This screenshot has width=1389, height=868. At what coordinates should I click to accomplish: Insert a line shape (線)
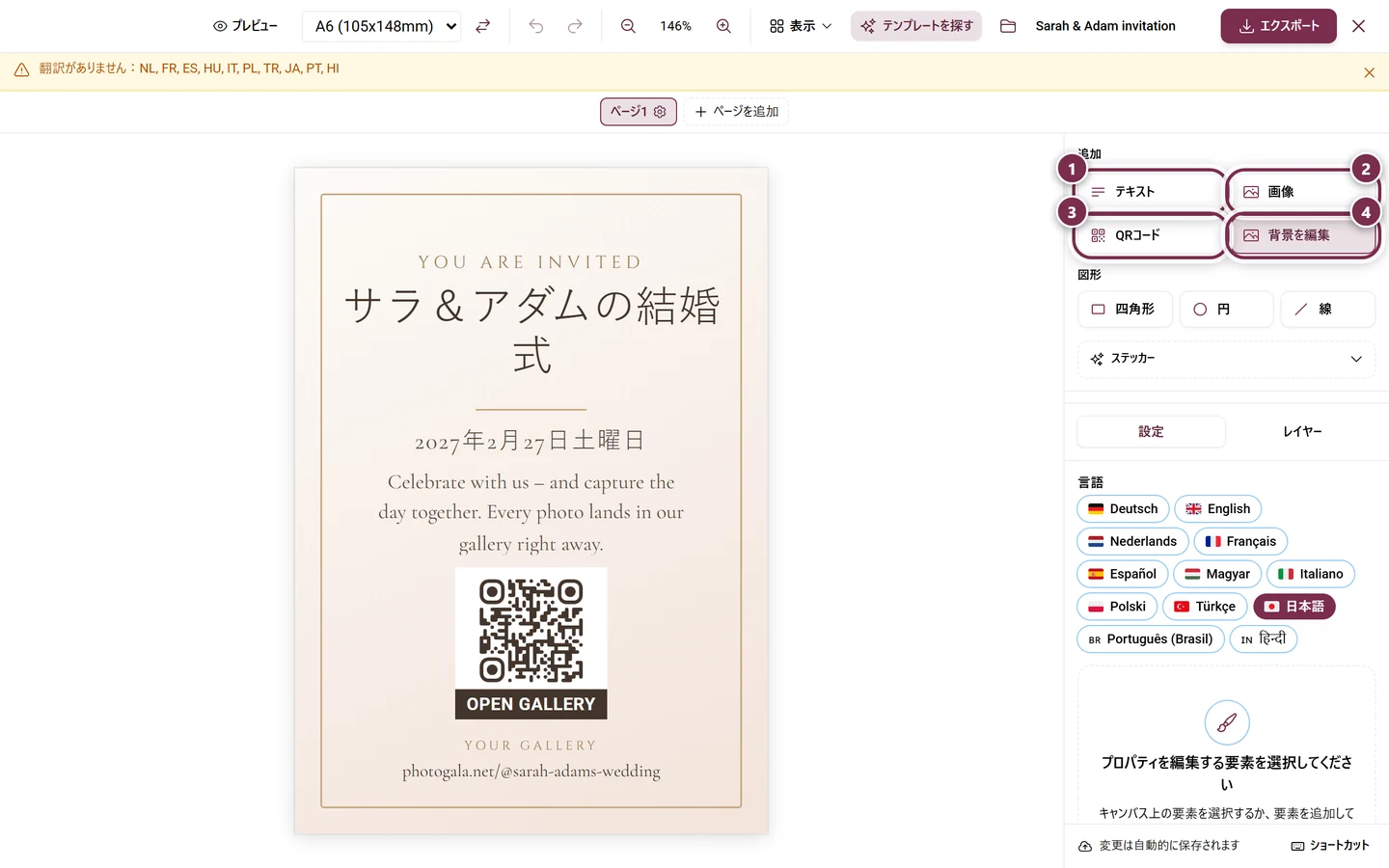point(1327,310)
